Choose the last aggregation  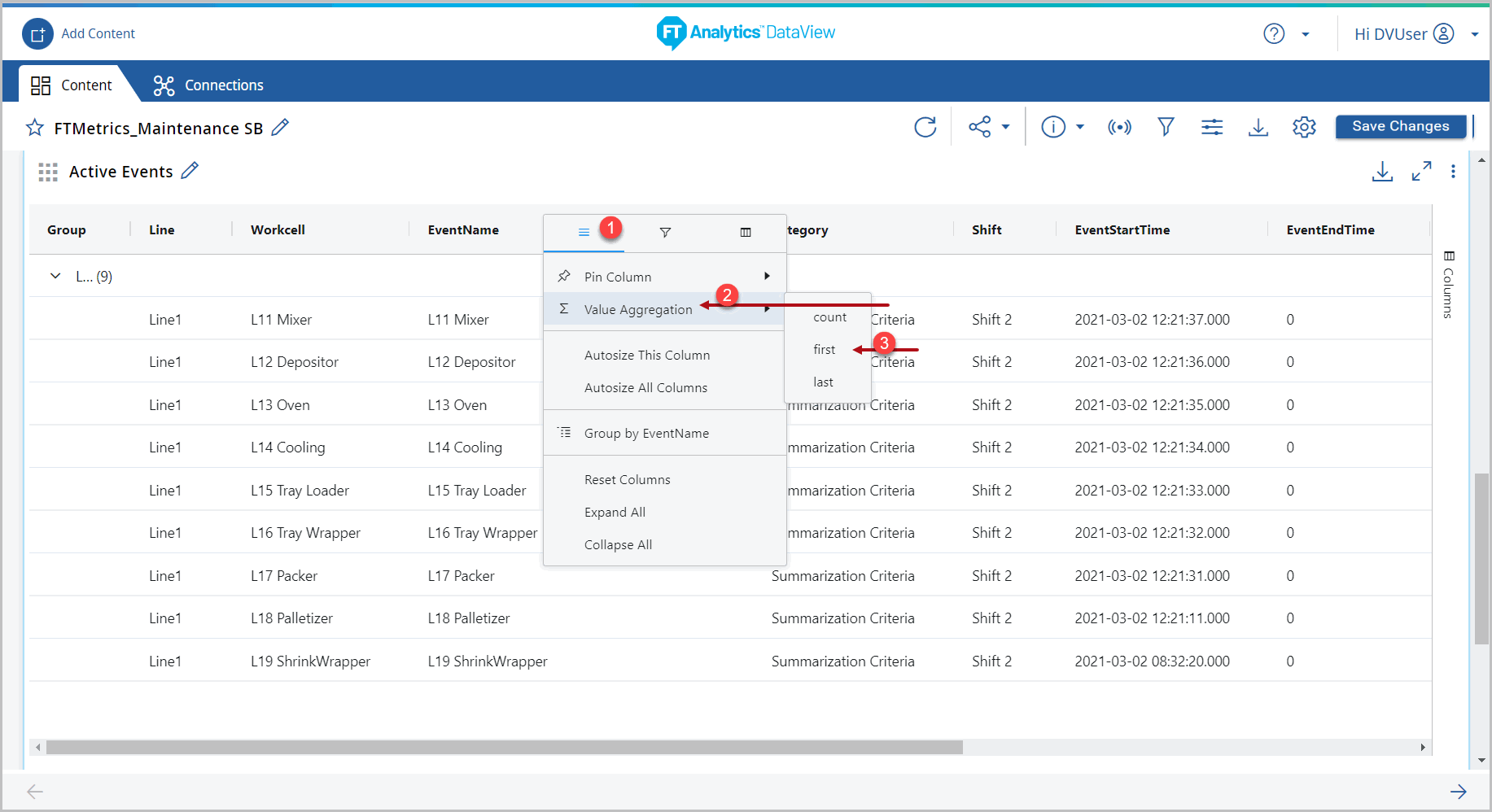[828, 382]
